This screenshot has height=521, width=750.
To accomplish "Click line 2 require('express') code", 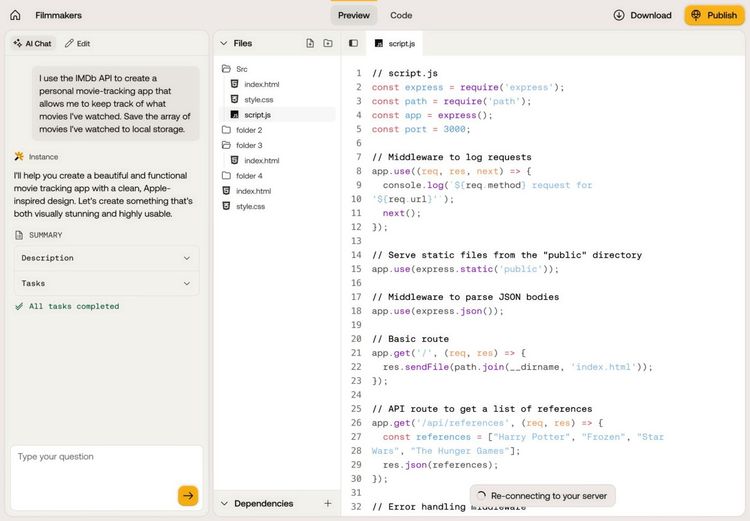I will coord(468,87).
